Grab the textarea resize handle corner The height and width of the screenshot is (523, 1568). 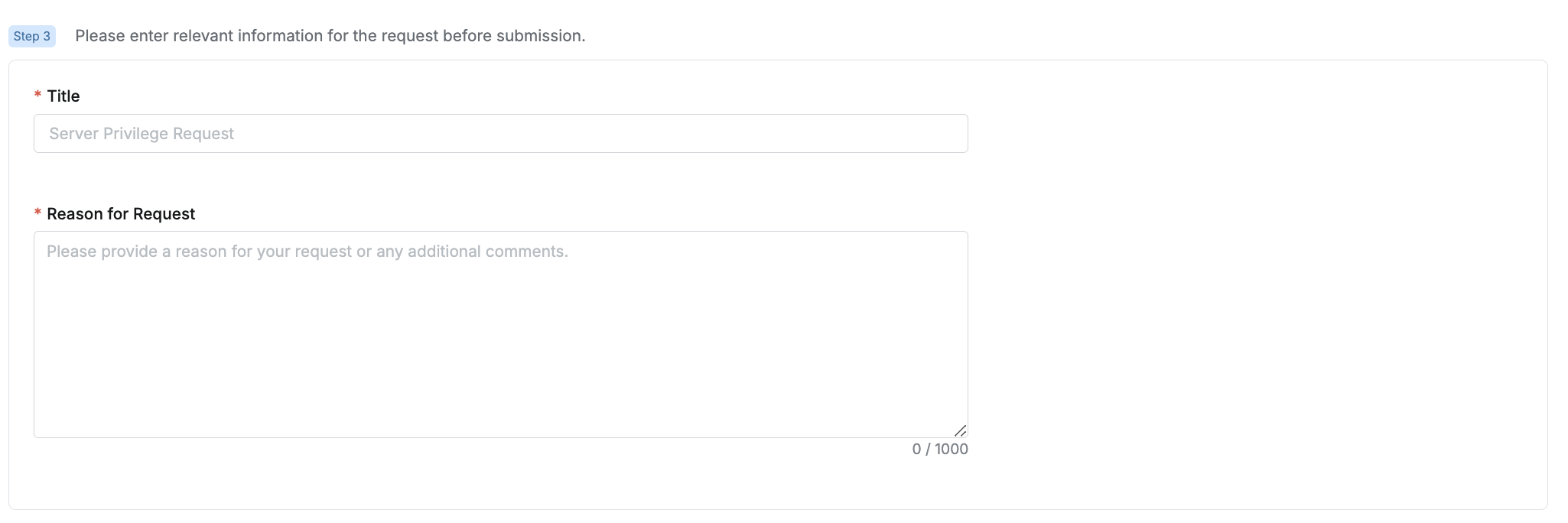961,431
